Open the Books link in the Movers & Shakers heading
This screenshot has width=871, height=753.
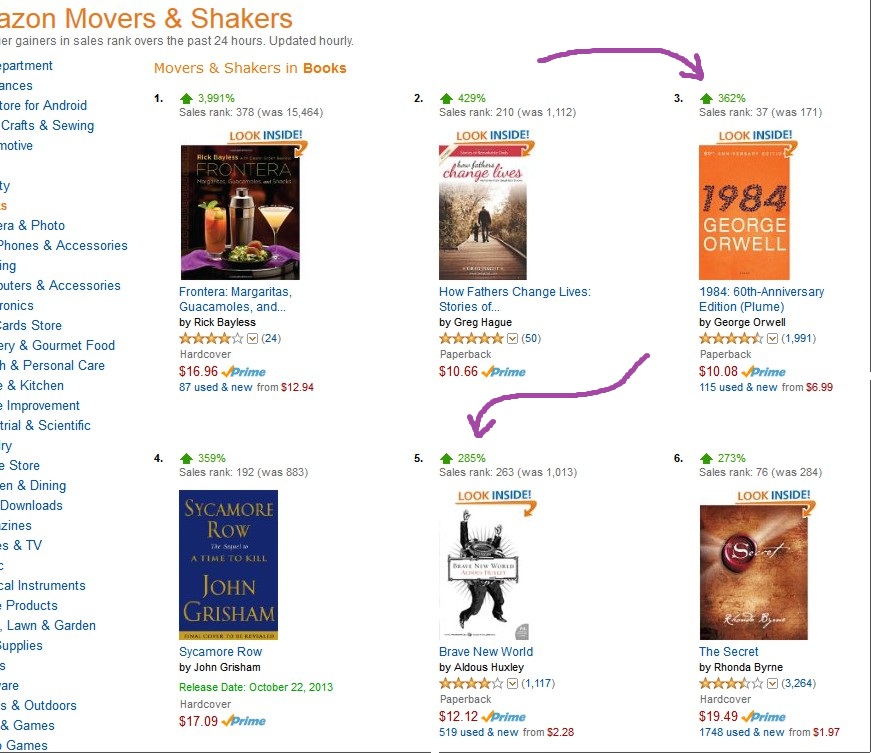coord(324,68)
